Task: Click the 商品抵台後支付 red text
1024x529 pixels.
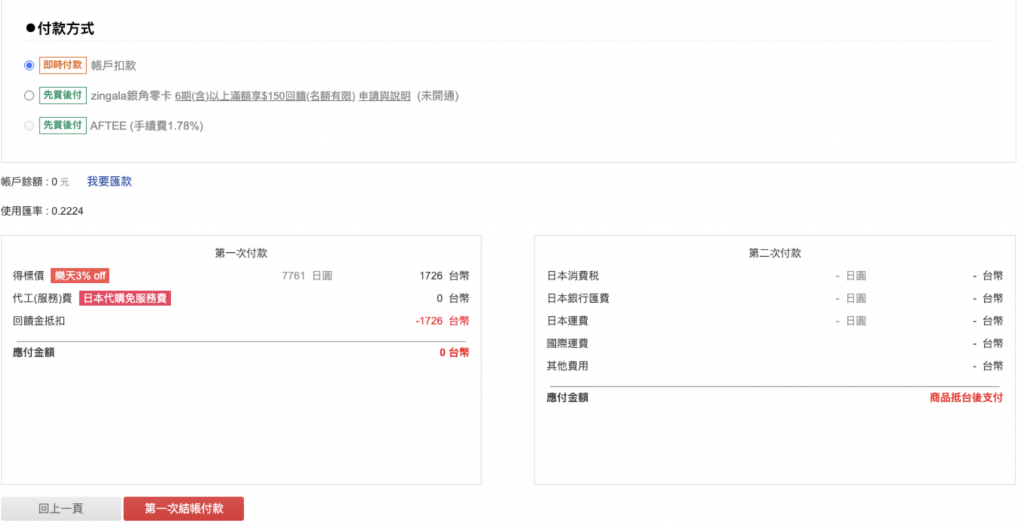Action: point(966,398)
